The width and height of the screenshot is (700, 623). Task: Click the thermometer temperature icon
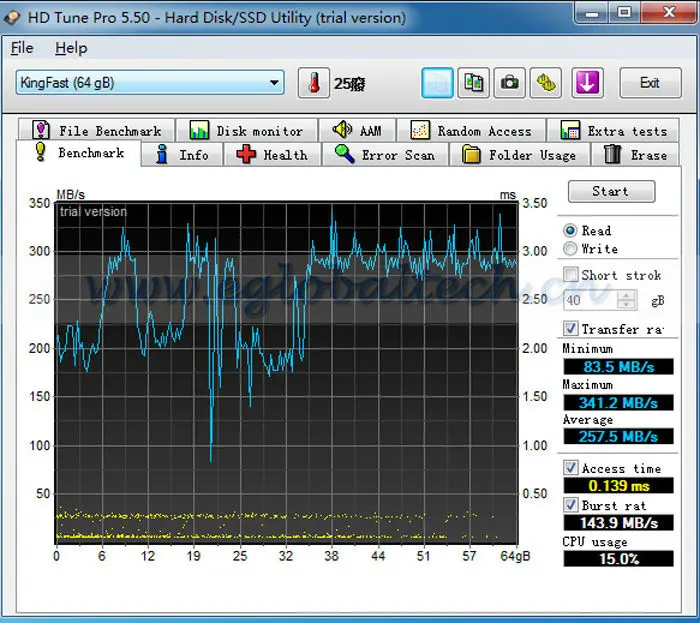313,83
